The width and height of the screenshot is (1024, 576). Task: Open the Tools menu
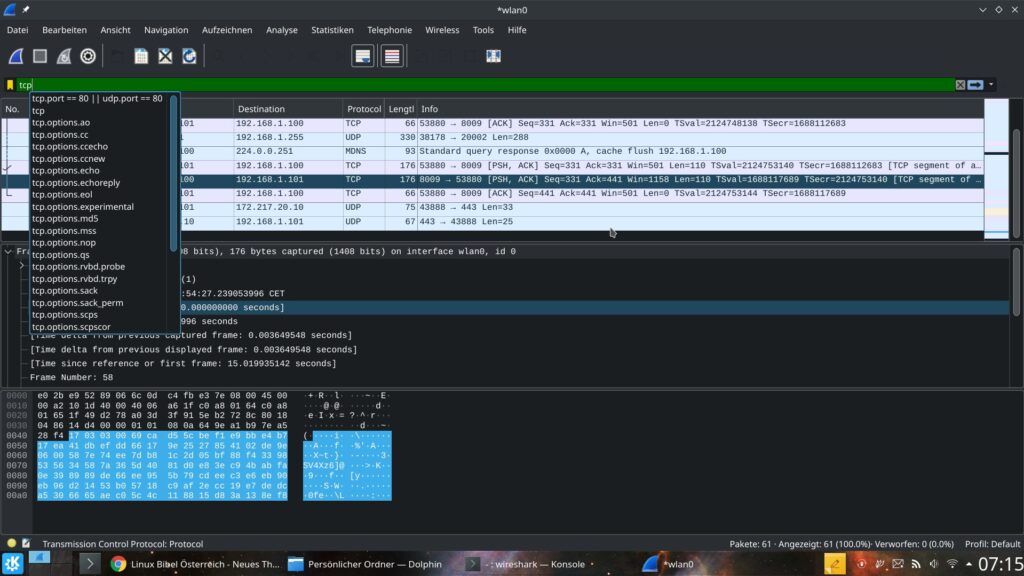coord(483,30)
